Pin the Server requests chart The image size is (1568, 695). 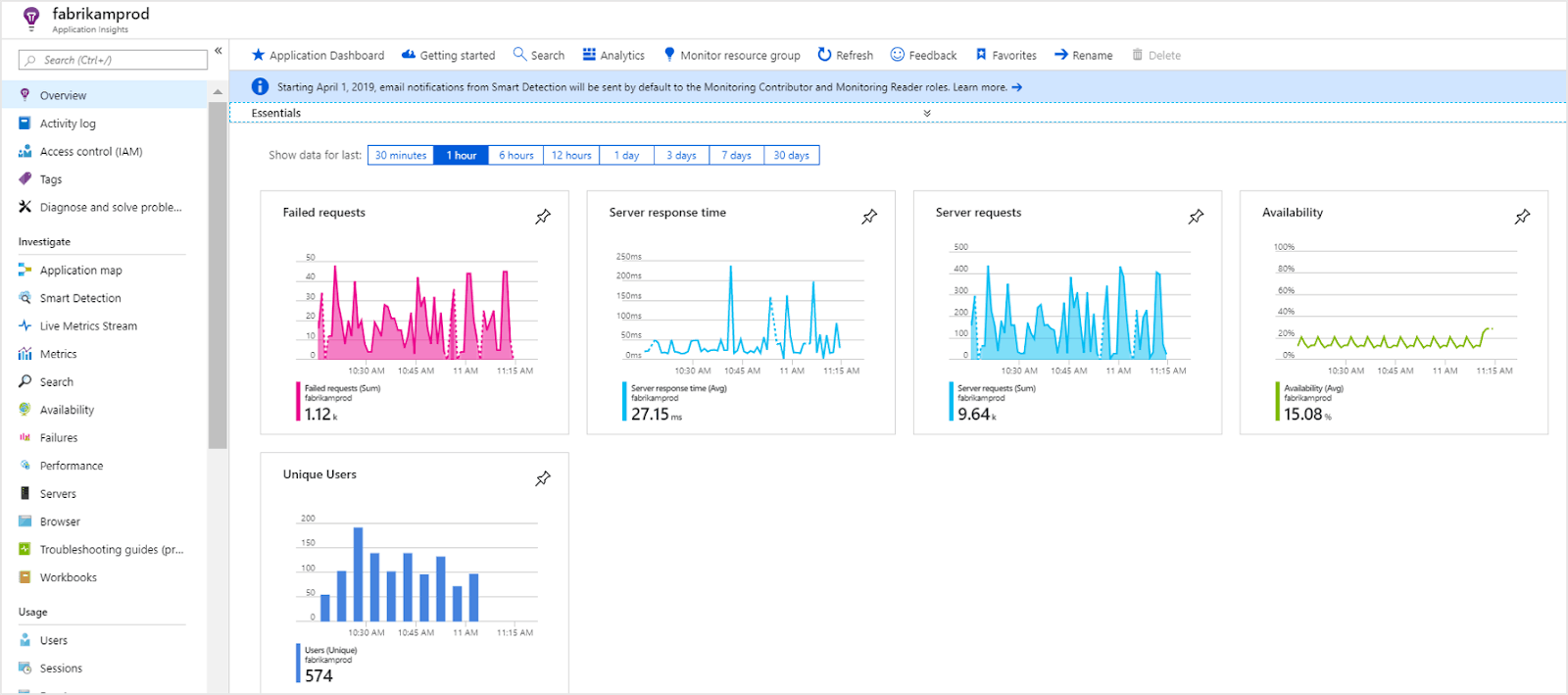[1196, 217]
